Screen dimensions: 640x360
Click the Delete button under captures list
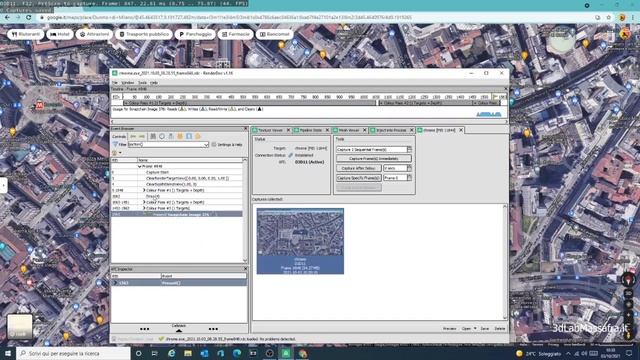click(x=500, y=329)
